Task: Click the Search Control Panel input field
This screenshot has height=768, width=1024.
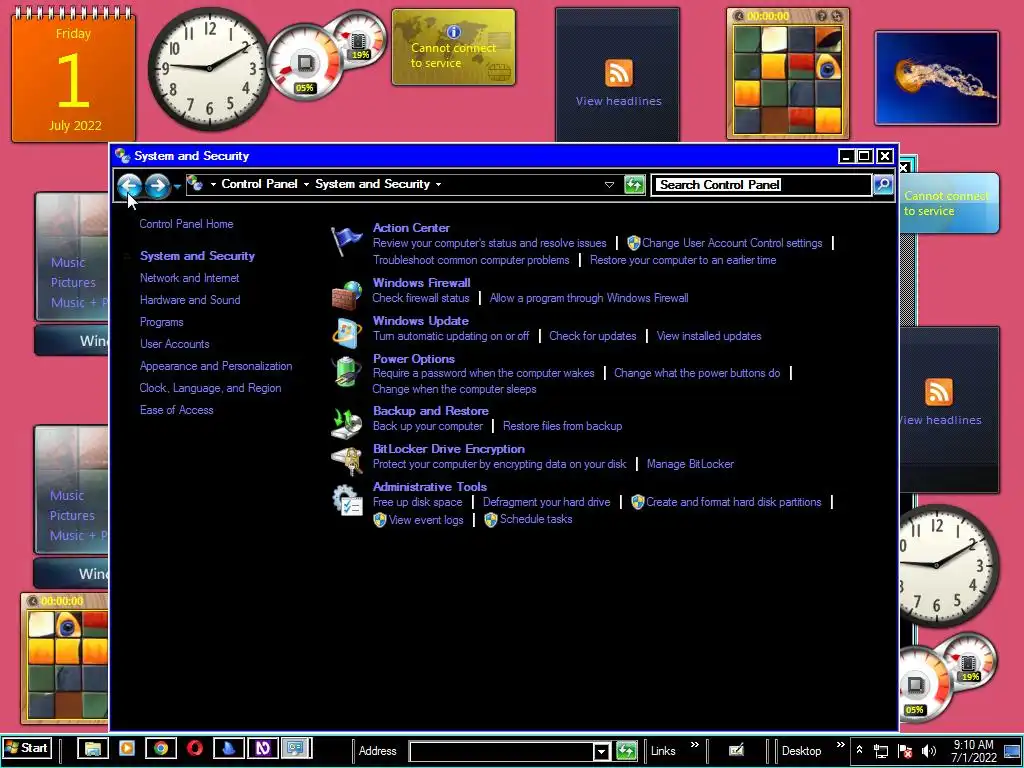Action: [761, 185]
